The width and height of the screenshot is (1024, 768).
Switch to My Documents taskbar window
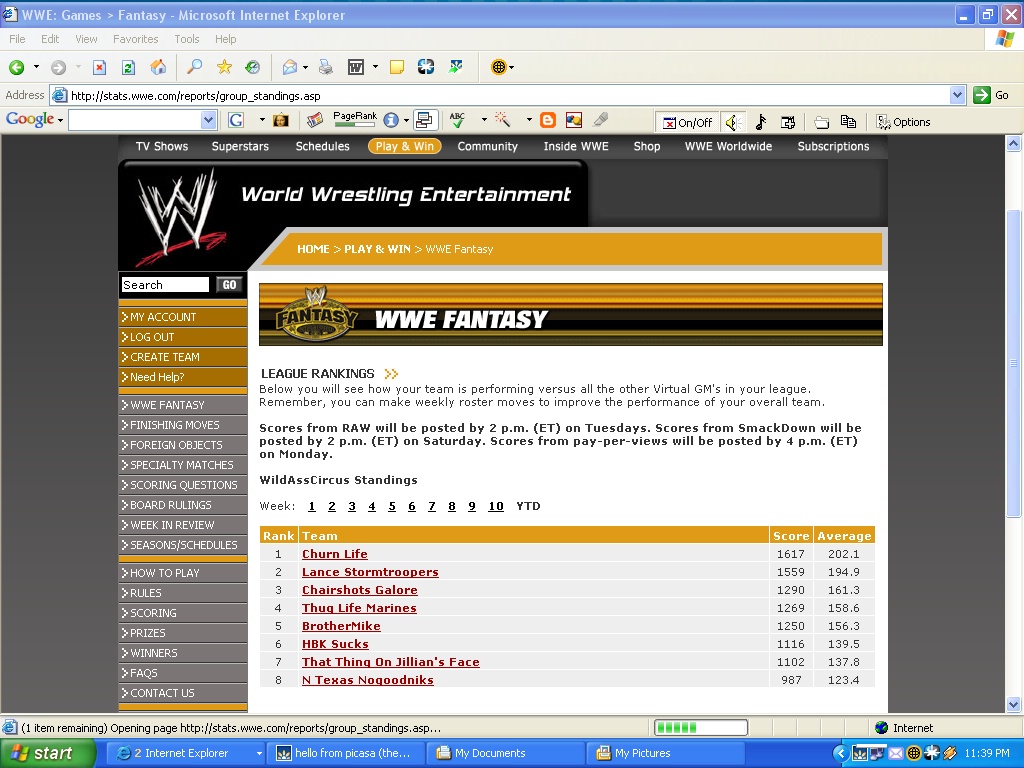click(506, 753)
